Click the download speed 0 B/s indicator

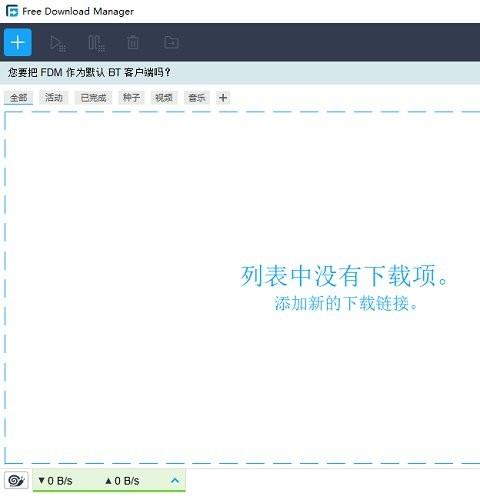[55, 481]
